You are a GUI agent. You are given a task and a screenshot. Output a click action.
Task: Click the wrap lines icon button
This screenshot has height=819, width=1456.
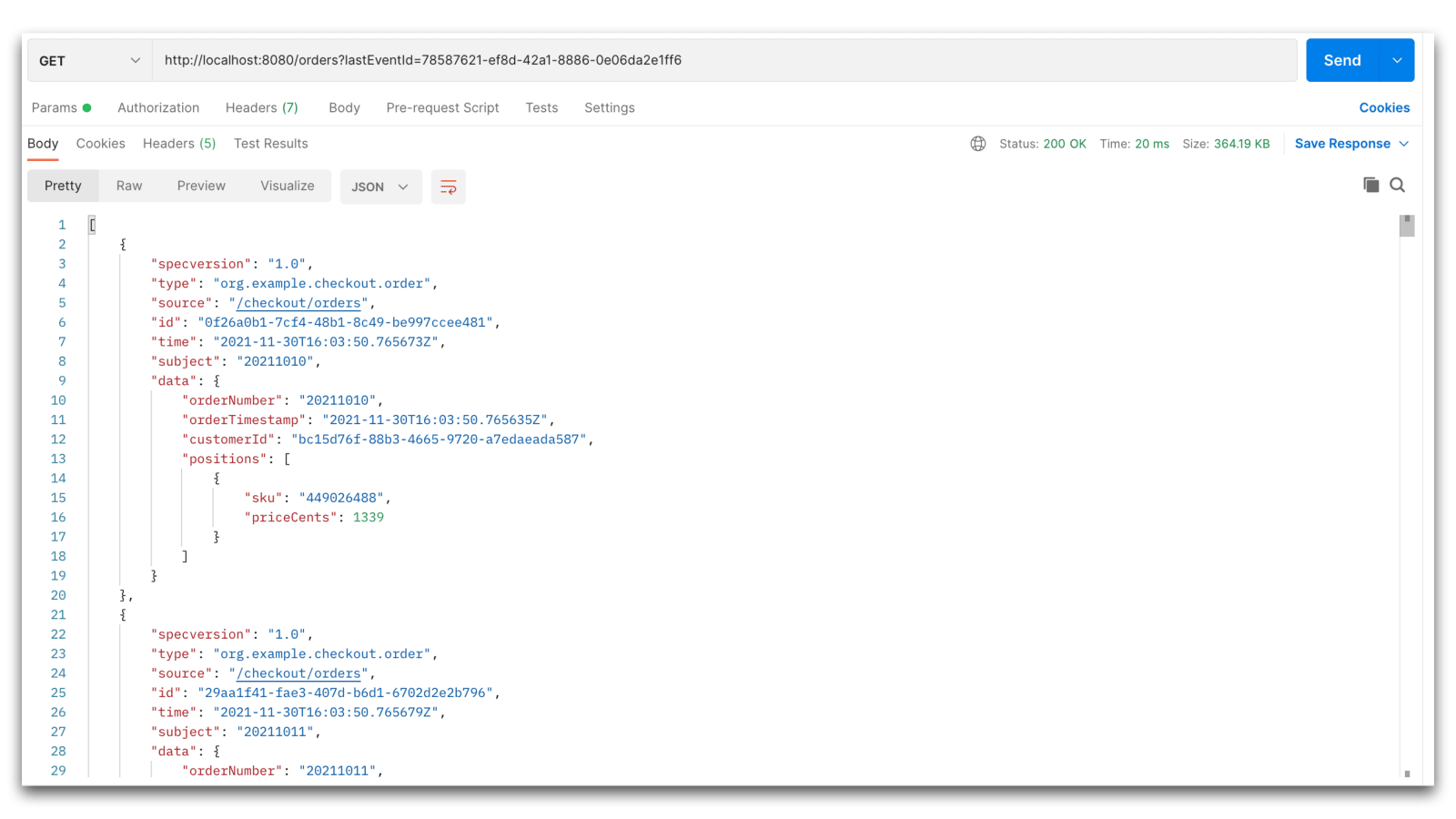[x=448, y=187]
